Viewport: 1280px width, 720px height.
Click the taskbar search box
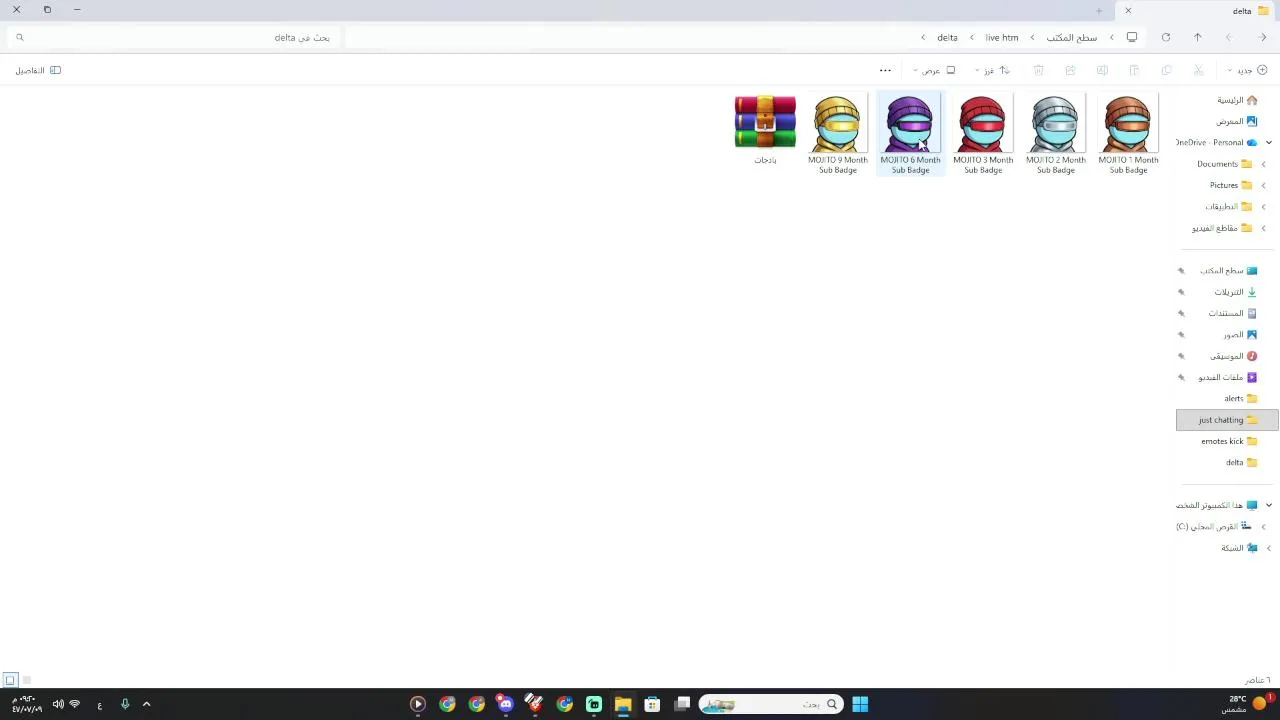click(771, 704)
